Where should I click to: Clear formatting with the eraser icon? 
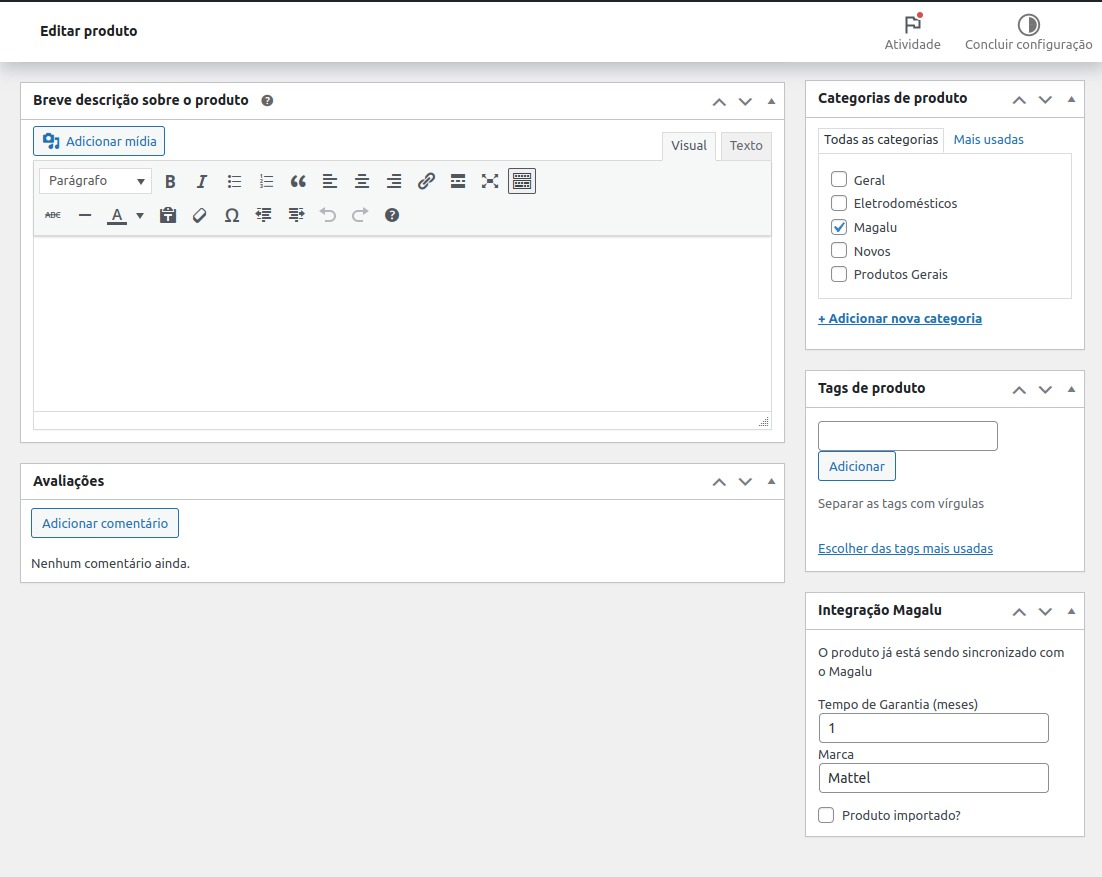200,215
